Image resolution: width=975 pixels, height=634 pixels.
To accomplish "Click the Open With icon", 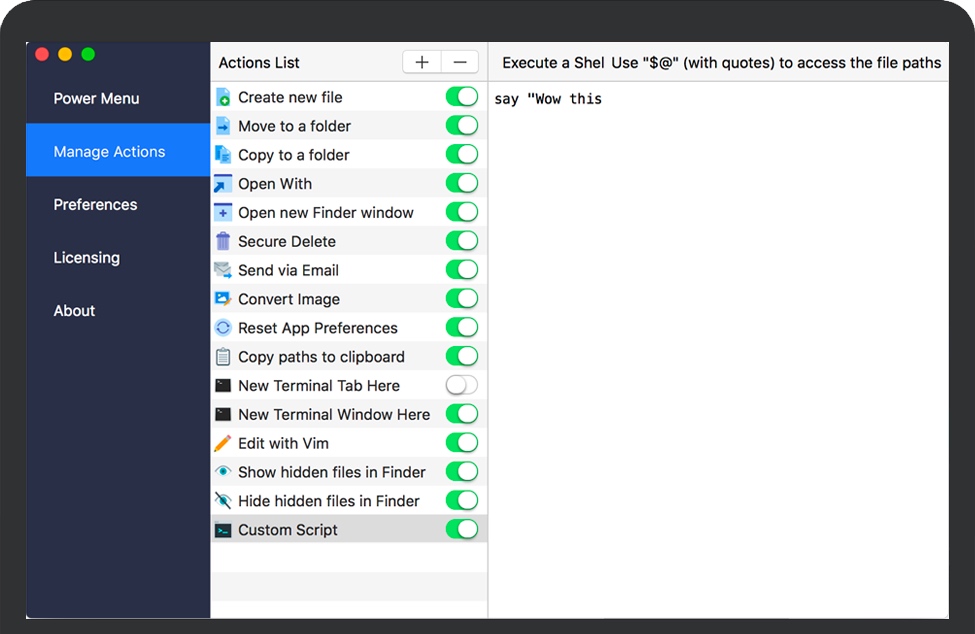I will point(224,184).
